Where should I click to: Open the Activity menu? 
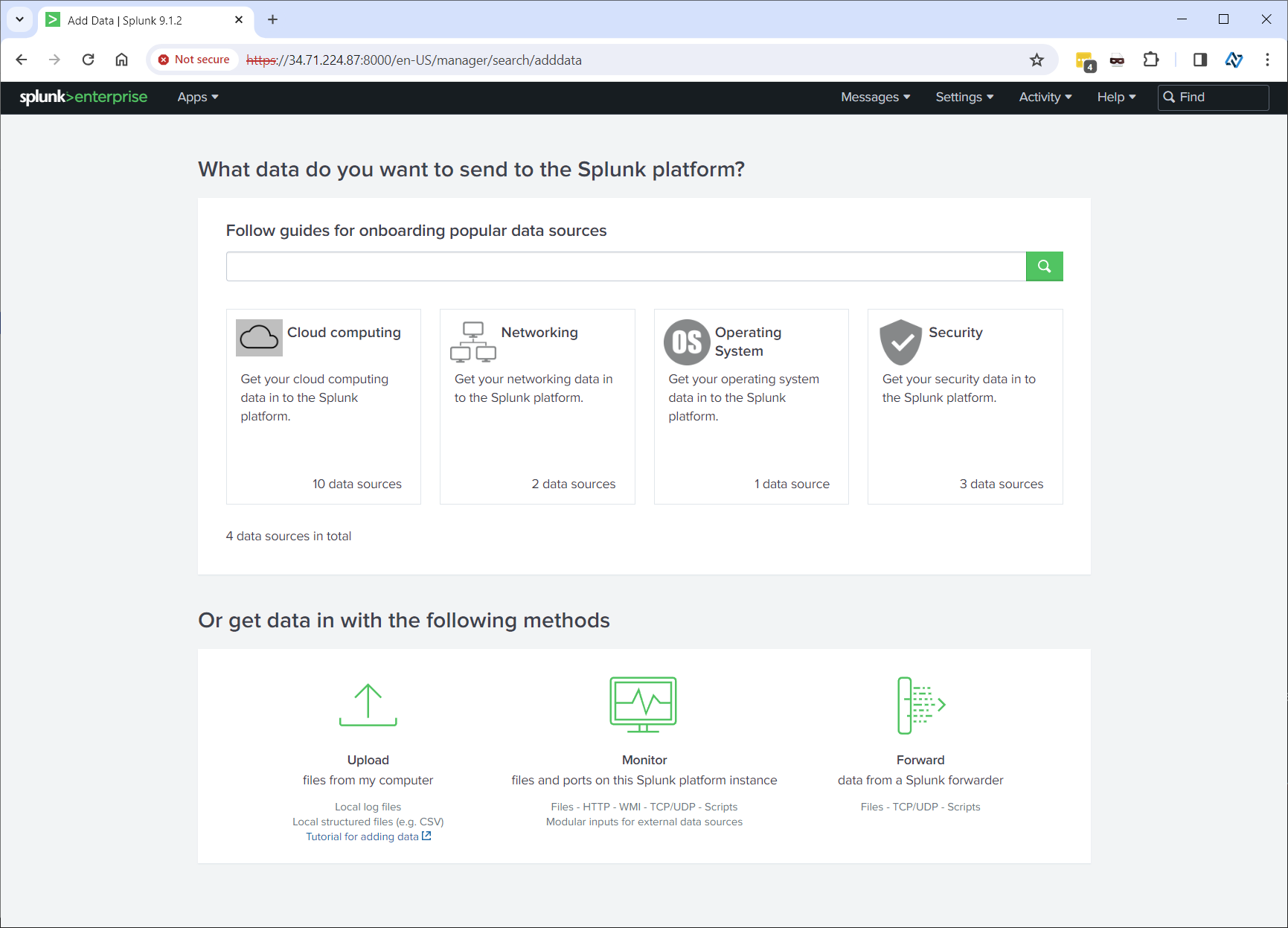(x=1045, y=97)
